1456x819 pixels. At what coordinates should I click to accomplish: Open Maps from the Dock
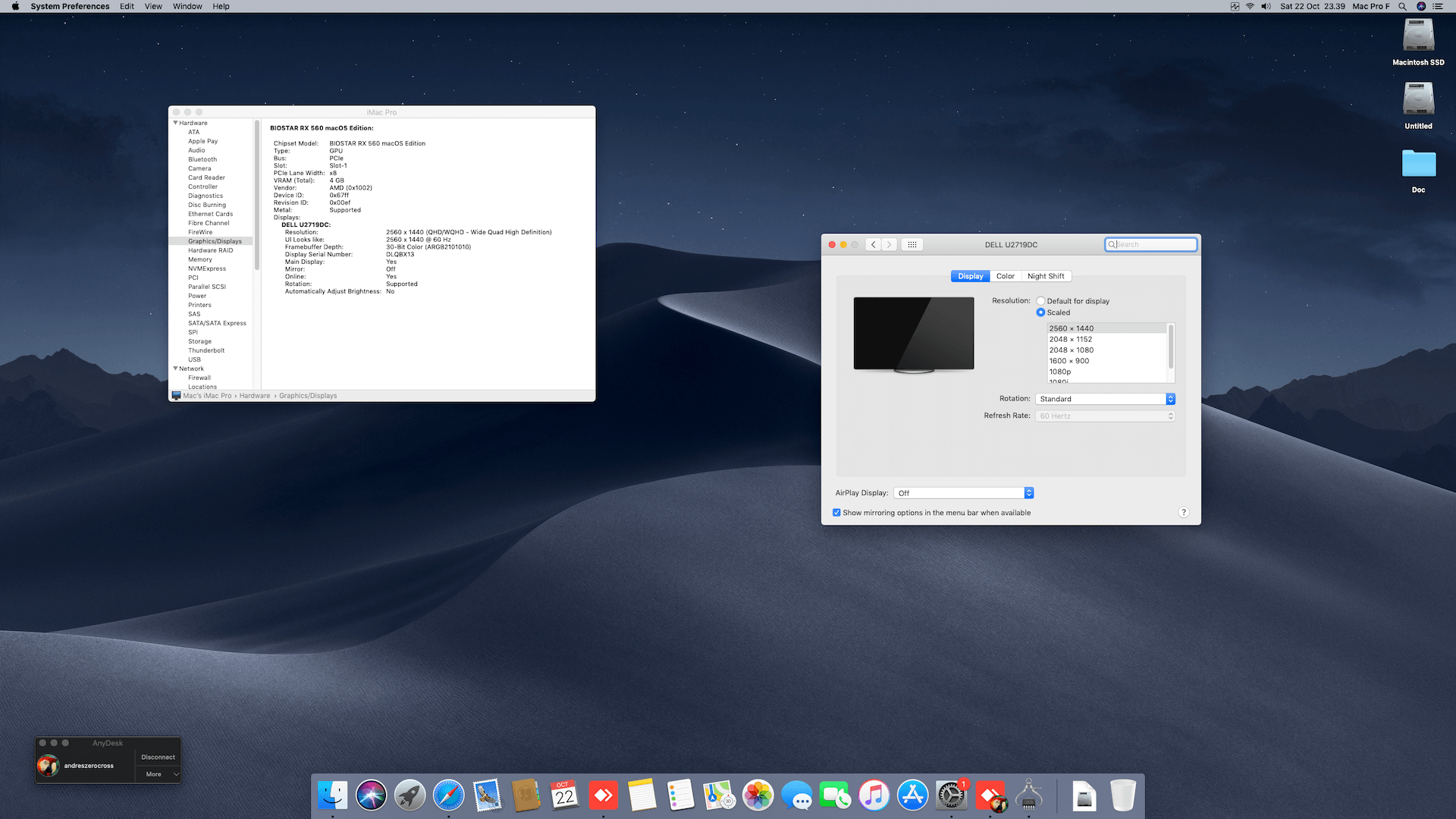[720, 795]
